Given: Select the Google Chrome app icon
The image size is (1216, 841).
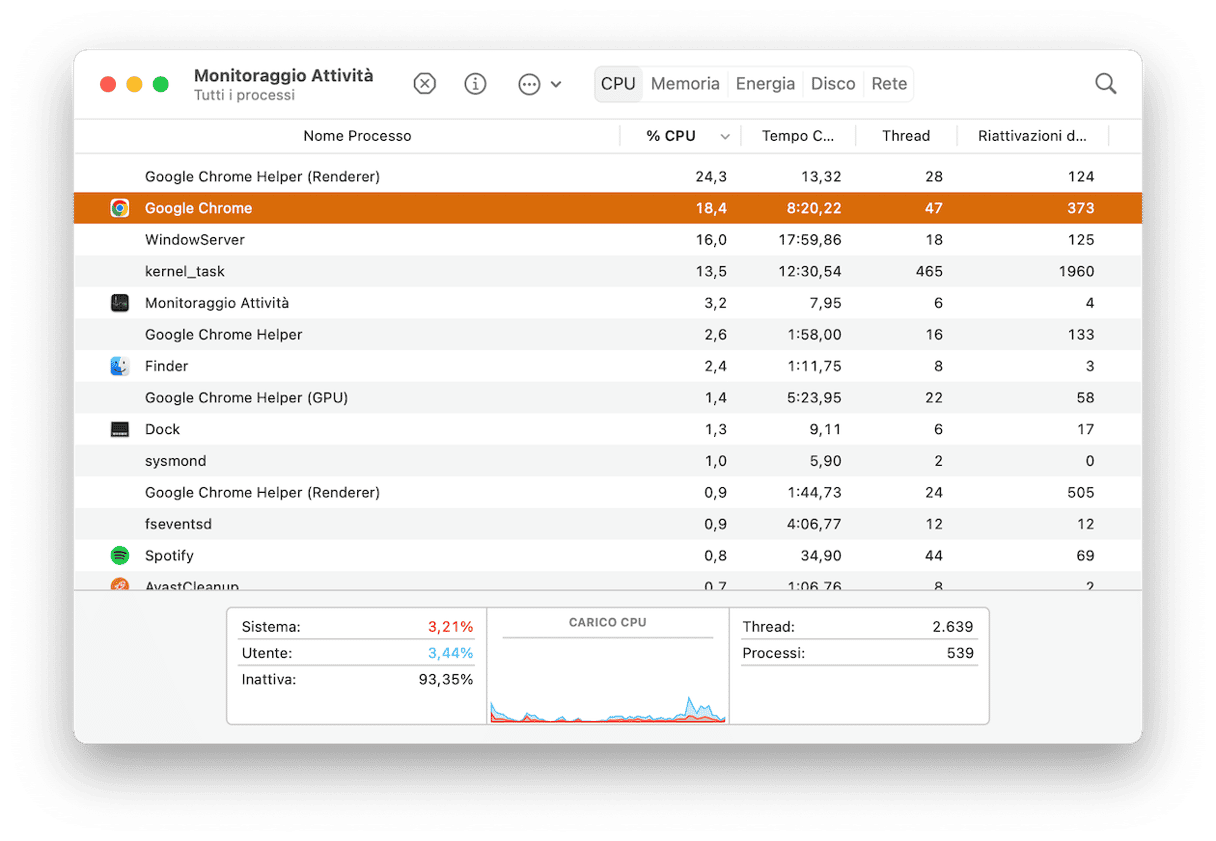Looking at the screenshot, I should click(120, 208).
